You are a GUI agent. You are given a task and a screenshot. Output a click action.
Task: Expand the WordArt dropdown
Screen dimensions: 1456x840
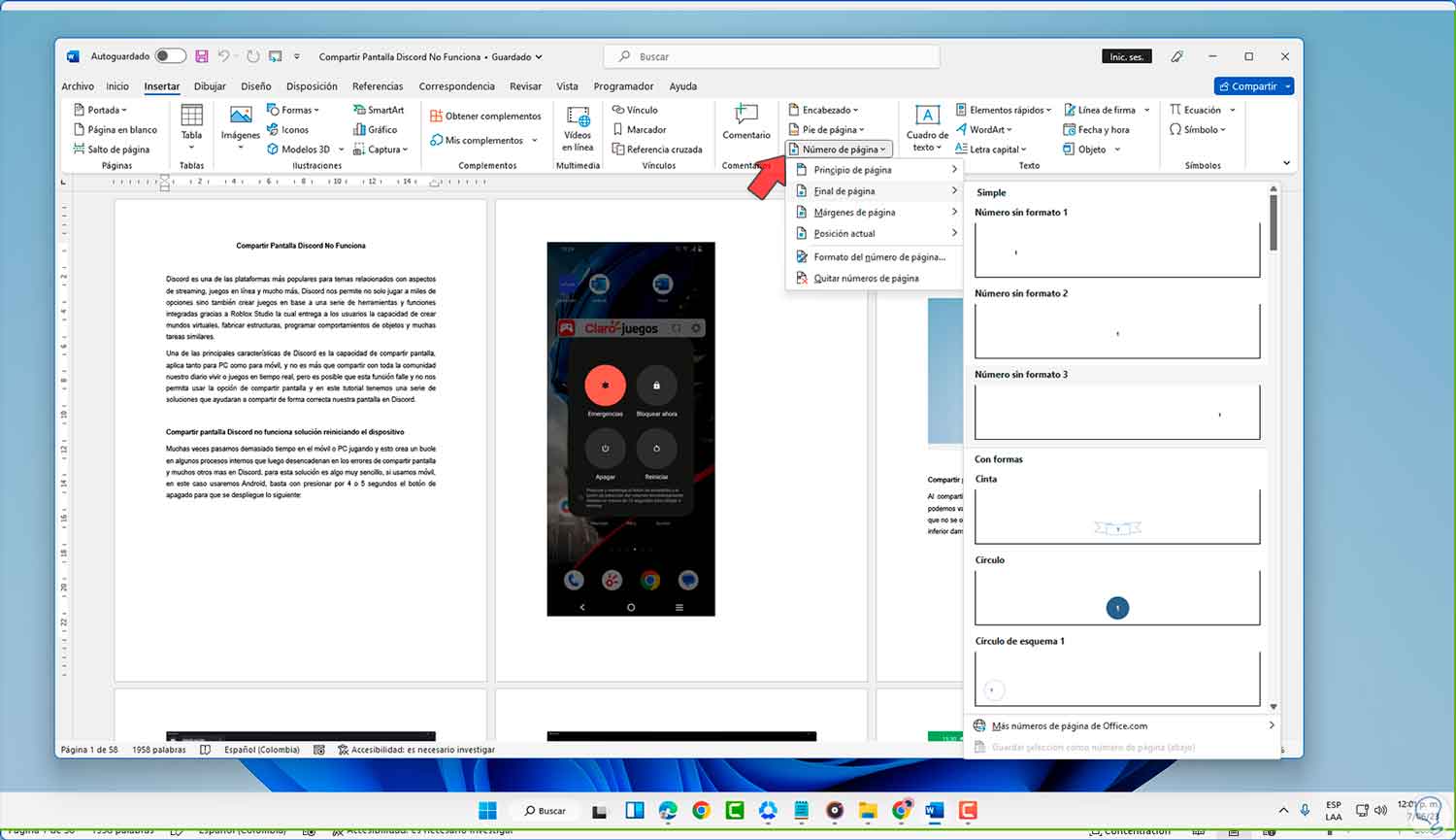point(984,129)
